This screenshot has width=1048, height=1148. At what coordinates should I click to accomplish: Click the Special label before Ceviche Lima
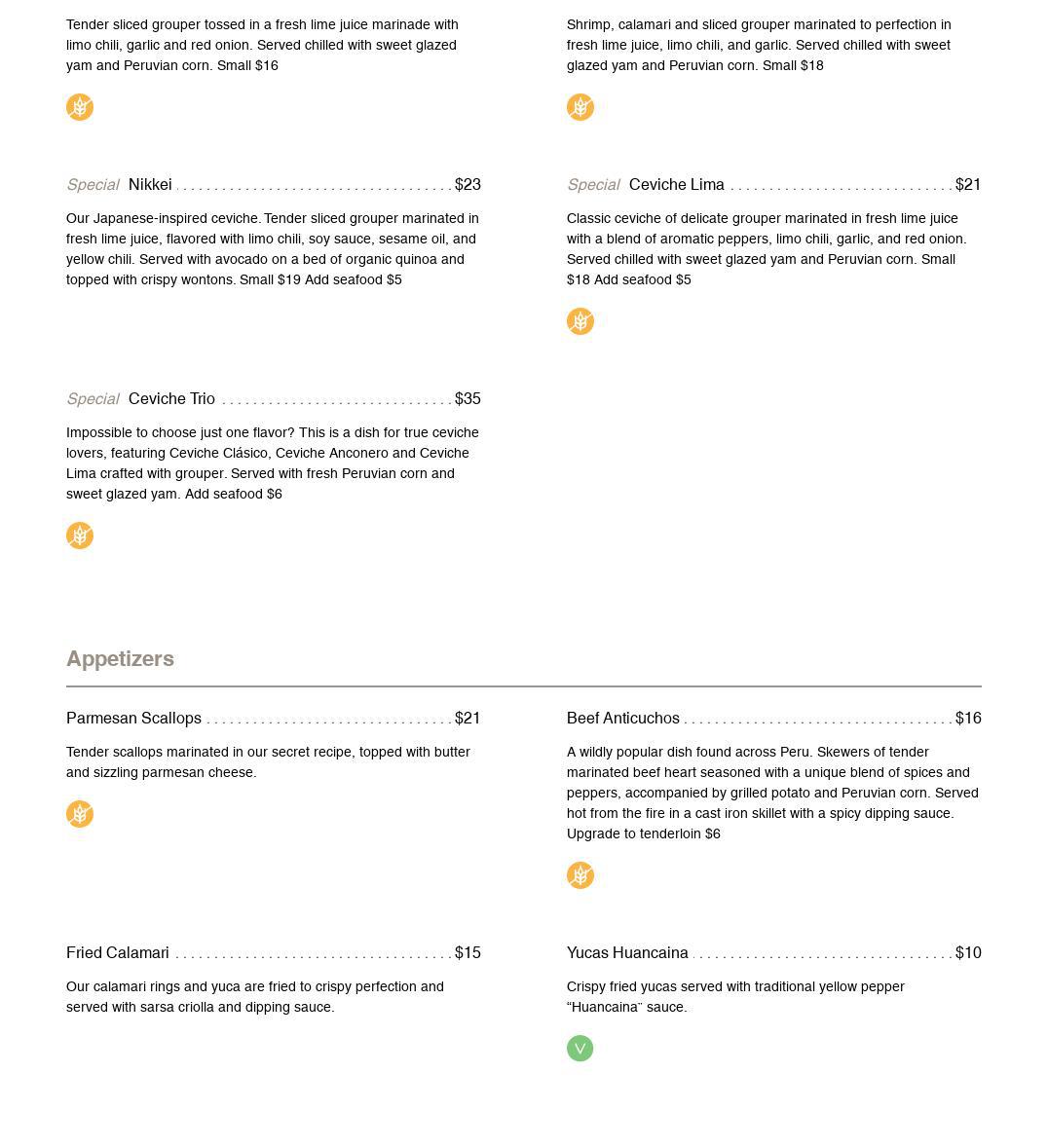click(593, 185)
